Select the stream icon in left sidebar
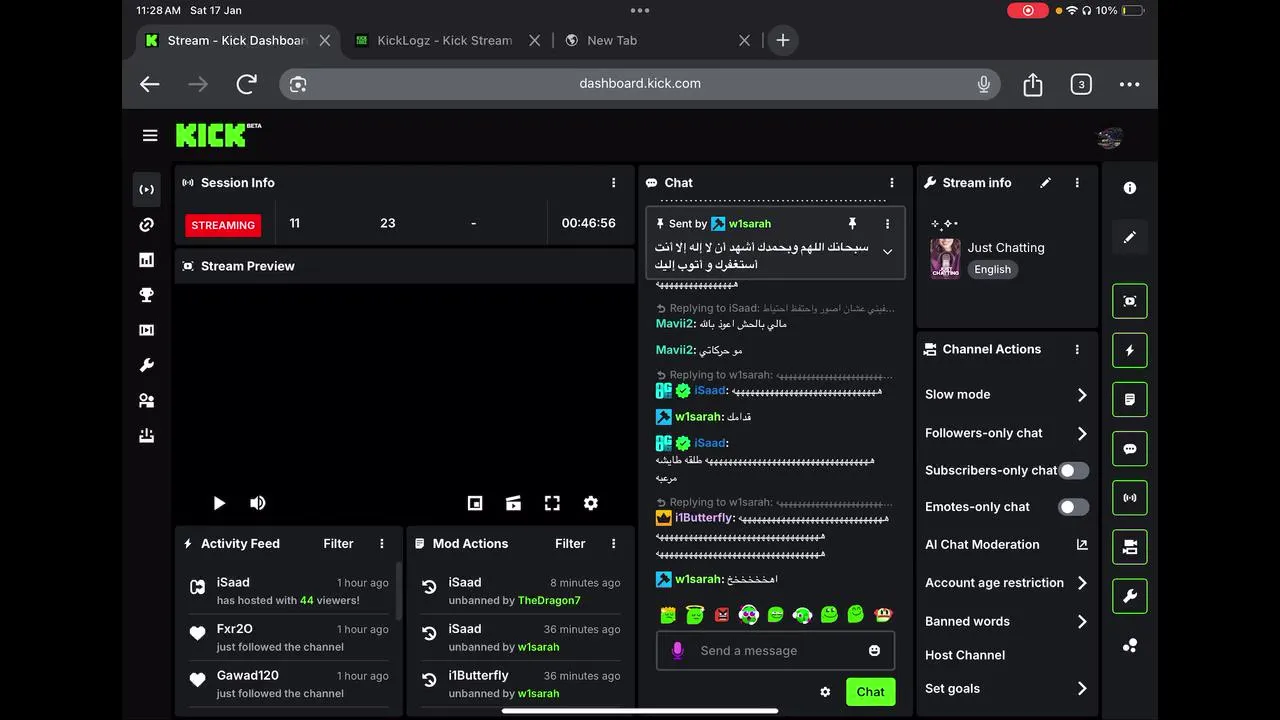This screenshot has width=1280, height=720. click(147, 189)
